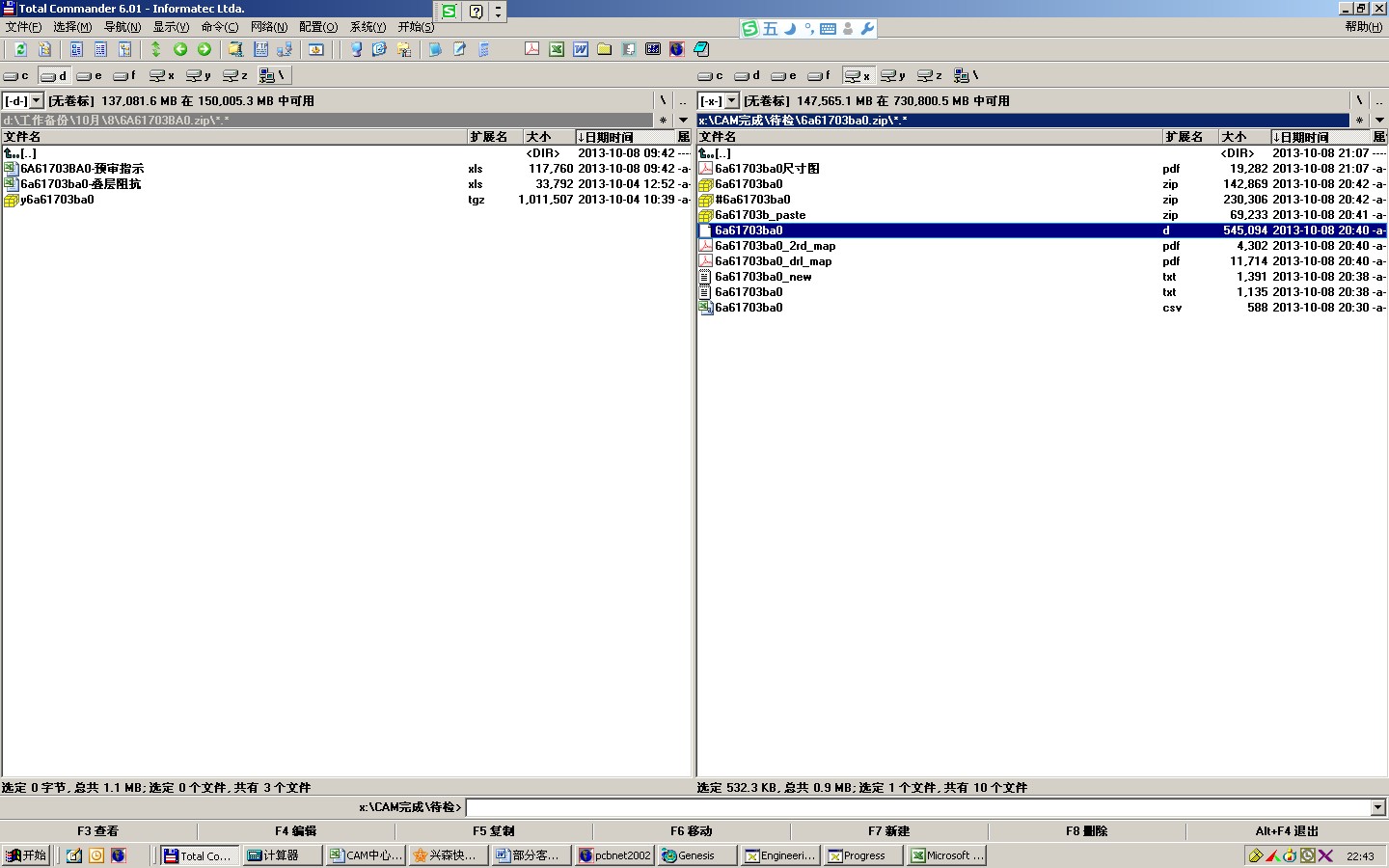Click the green S Sogou input icon
This screenshot has height=868, width=1389.
point(750,28)
